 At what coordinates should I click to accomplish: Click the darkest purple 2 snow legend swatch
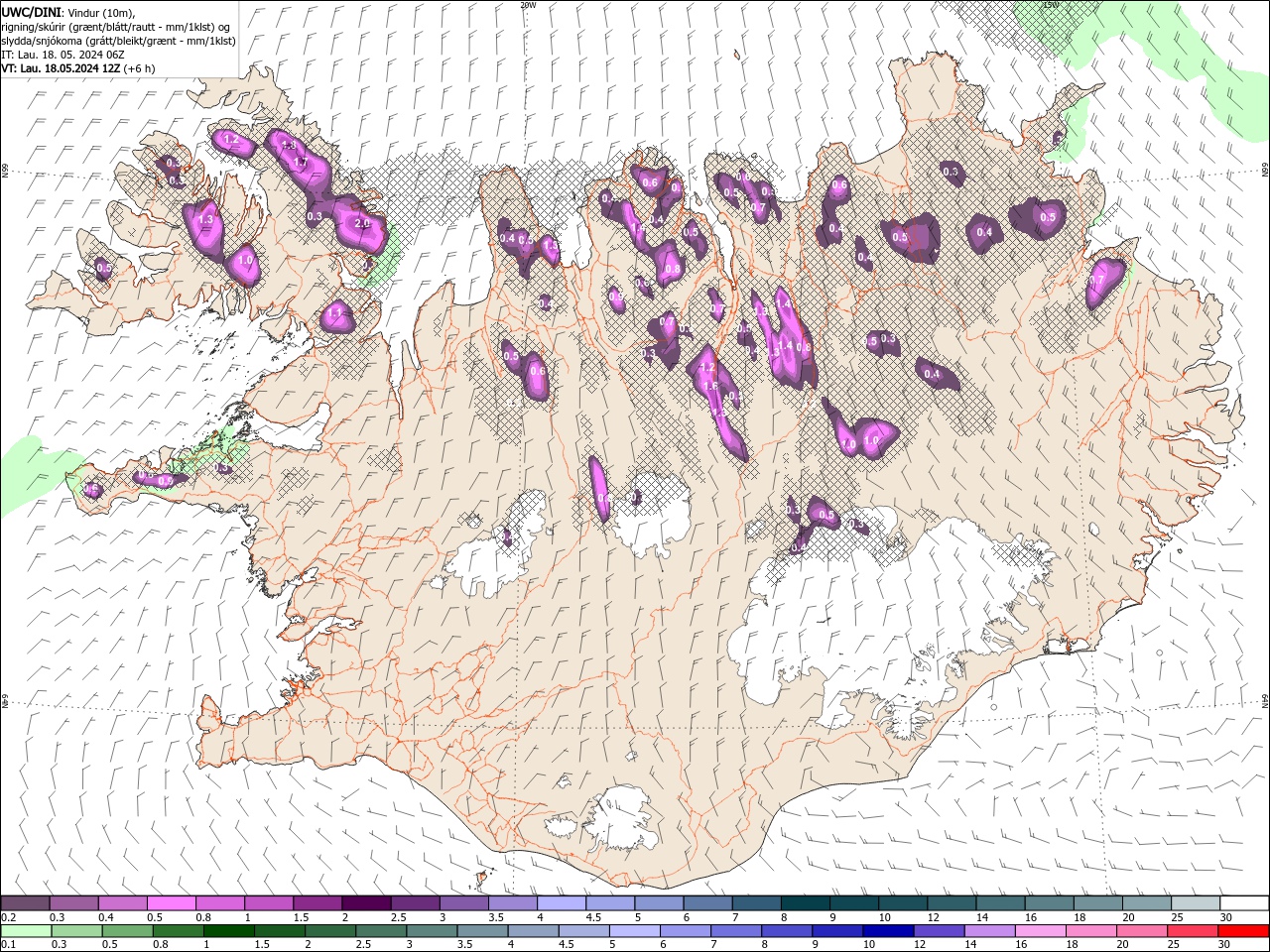366,903
